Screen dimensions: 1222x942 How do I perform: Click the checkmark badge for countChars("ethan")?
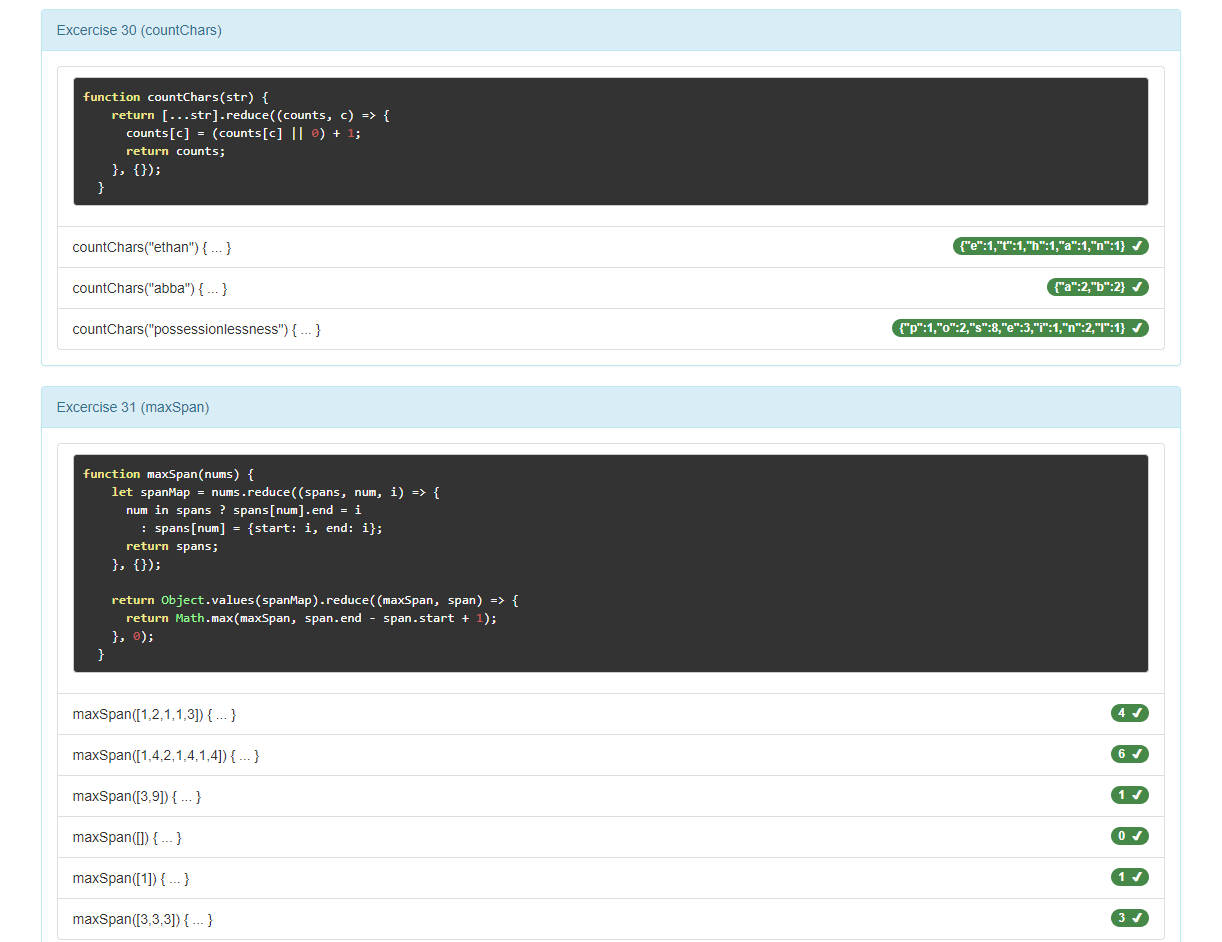tap(1050, 246)
